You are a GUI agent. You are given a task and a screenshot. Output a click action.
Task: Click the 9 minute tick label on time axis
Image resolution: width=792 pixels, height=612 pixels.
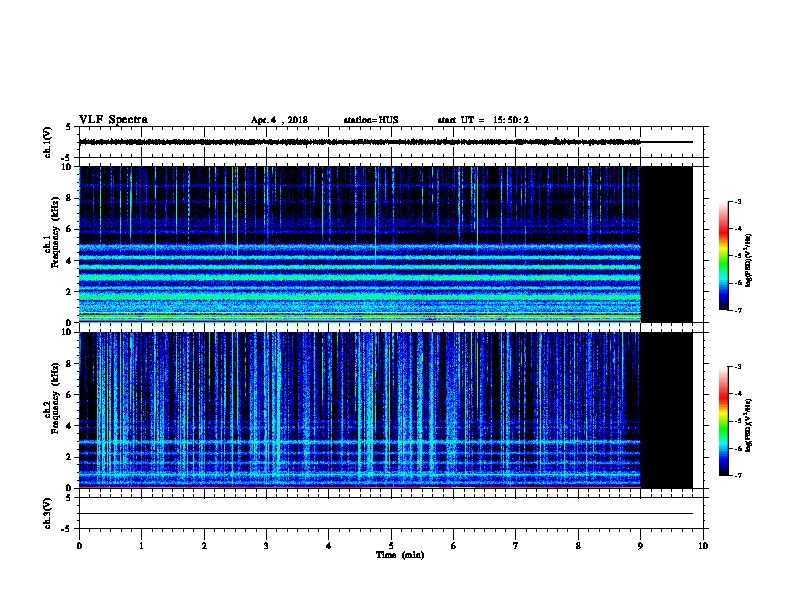pyautogui.click(x=640, y=546)
